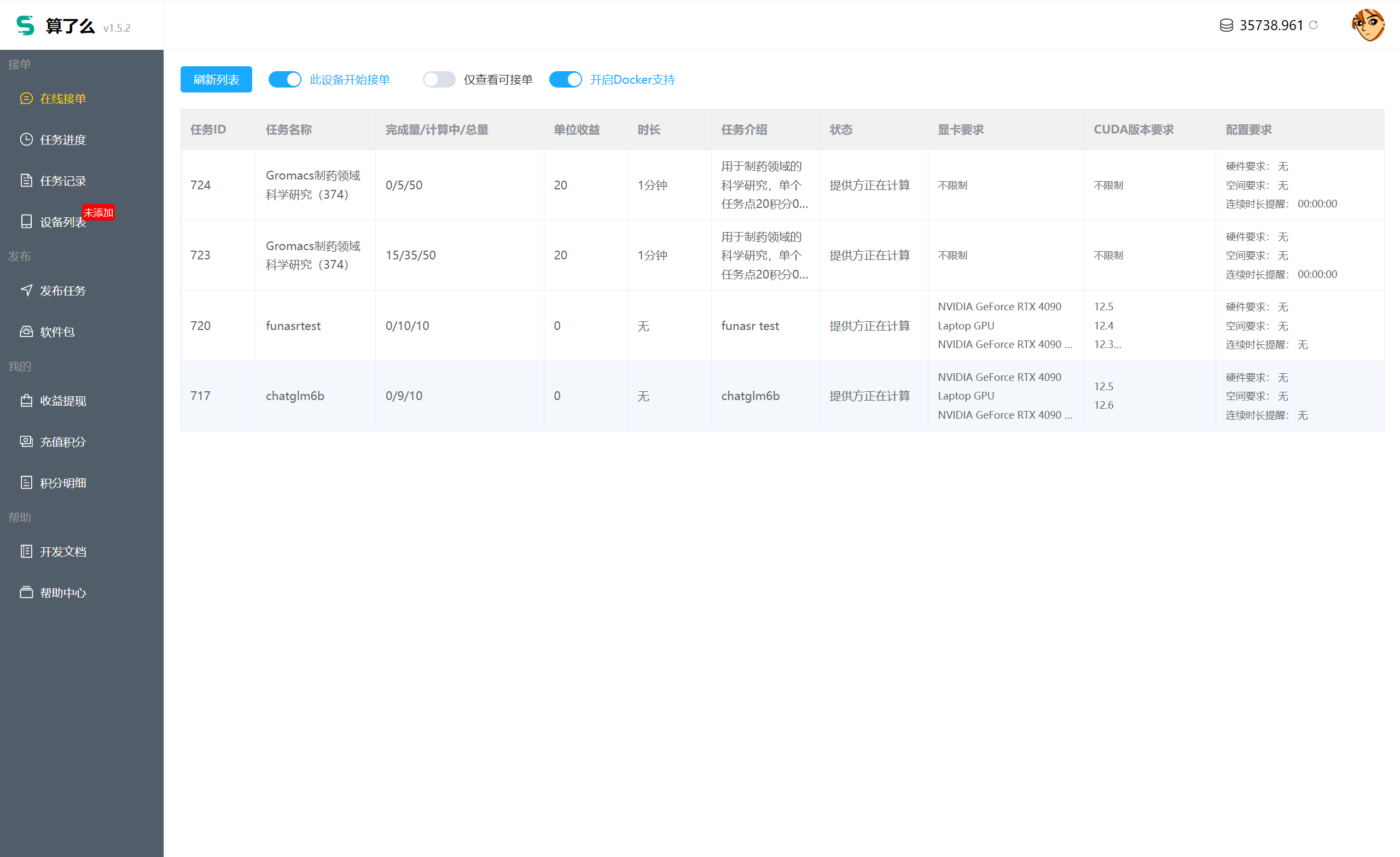
Task: Open 设备列表 in the sidebar
Action: 62,222
